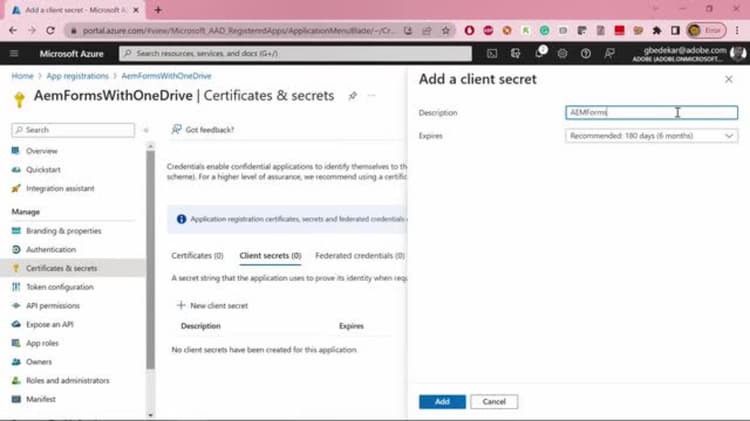Screen dimensions: 750x421
Task: Open App roles menu item
Action: pyautogui.click(x=42, y=343)
